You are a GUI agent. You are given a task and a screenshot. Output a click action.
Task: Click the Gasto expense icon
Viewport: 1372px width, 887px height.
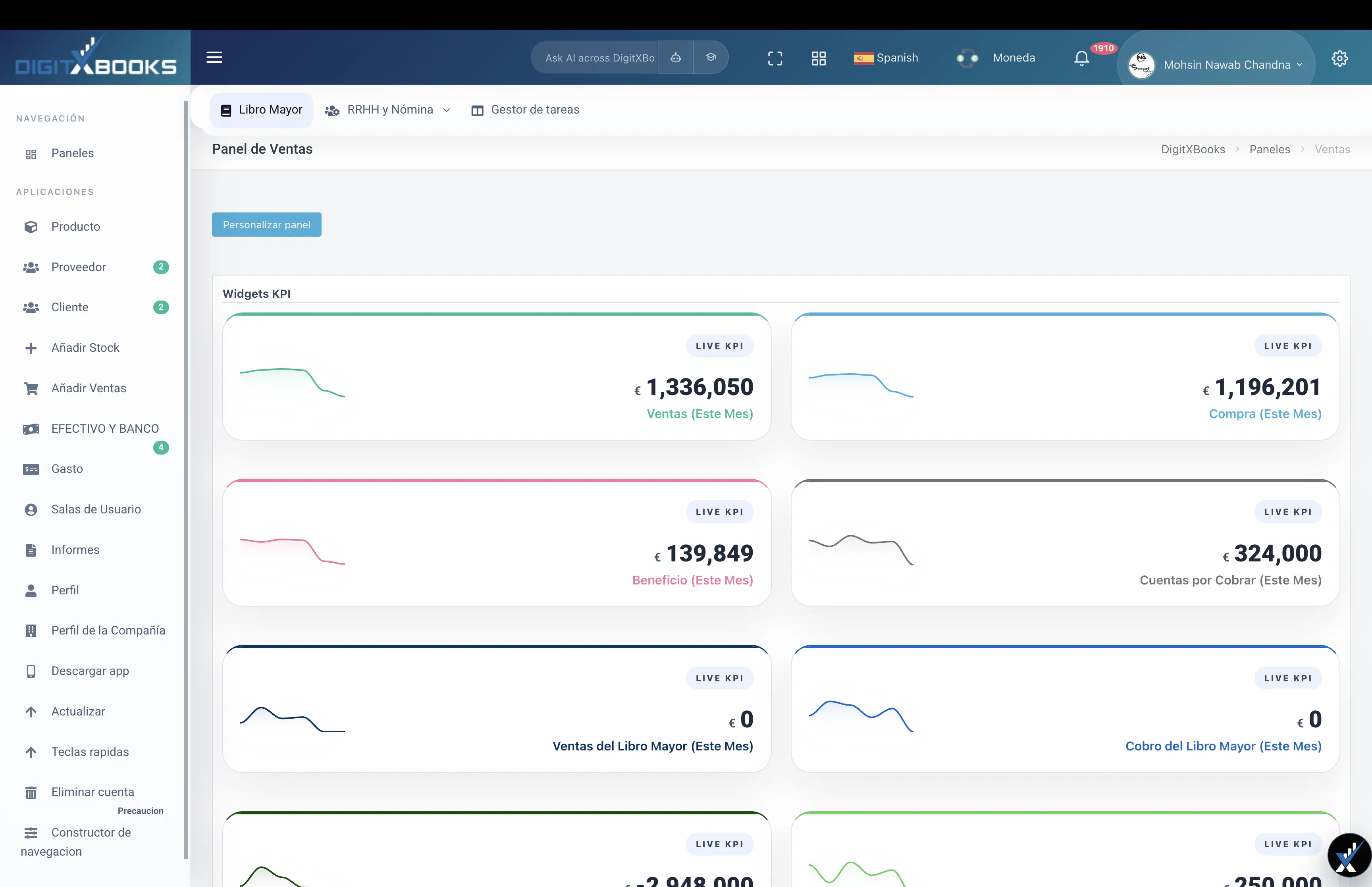coord(31,469)
